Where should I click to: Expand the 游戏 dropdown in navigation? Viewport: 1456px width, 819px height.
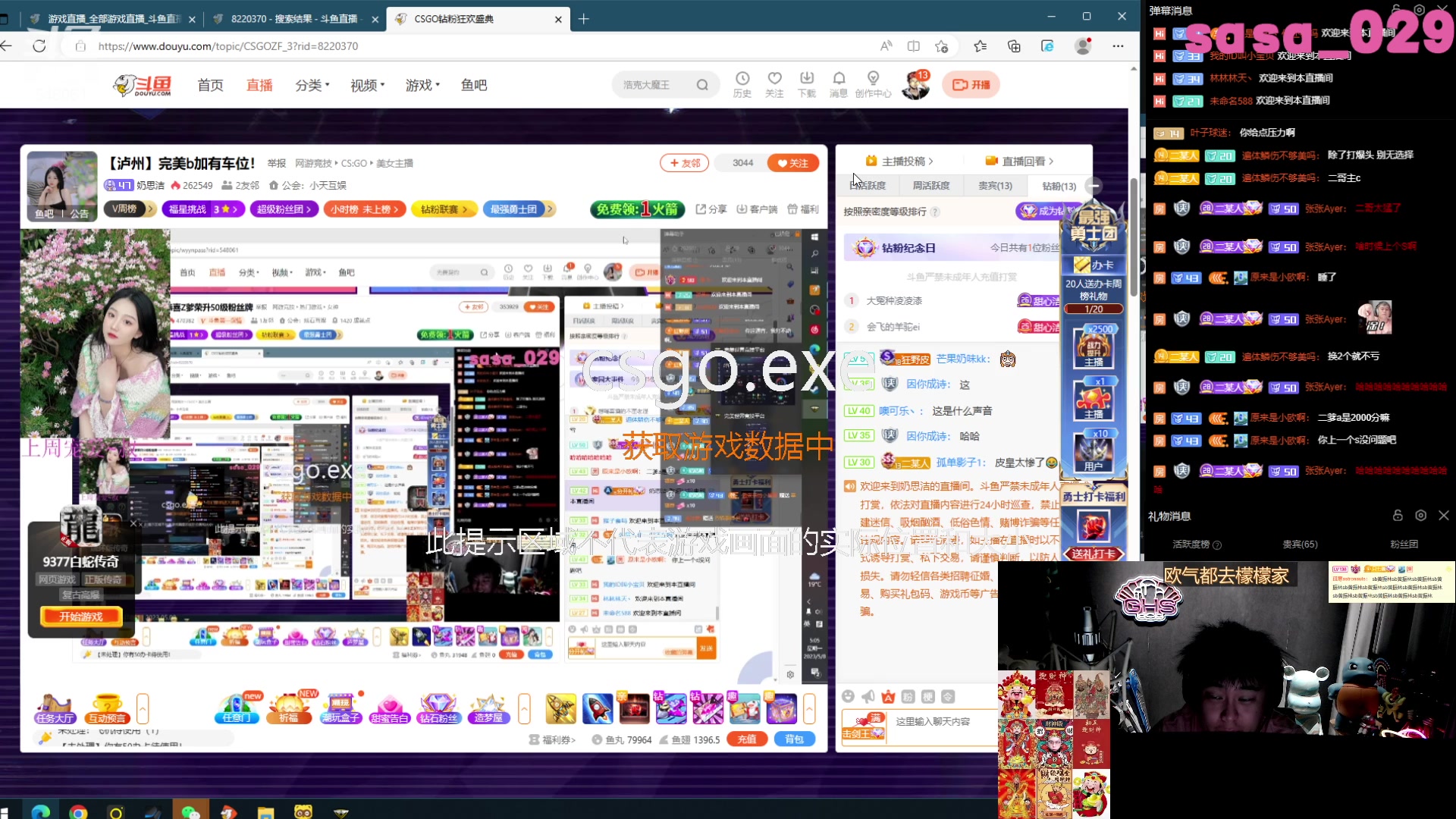[x=422, y=85]
